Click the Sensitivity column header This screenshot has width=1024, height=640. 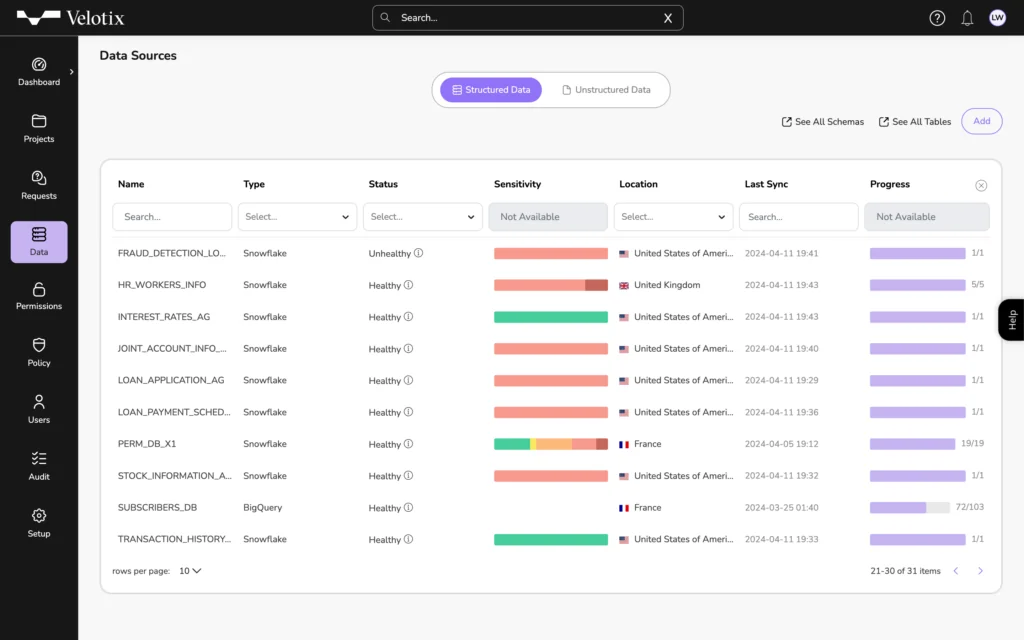pyautogui.click(x=517, y=184)
